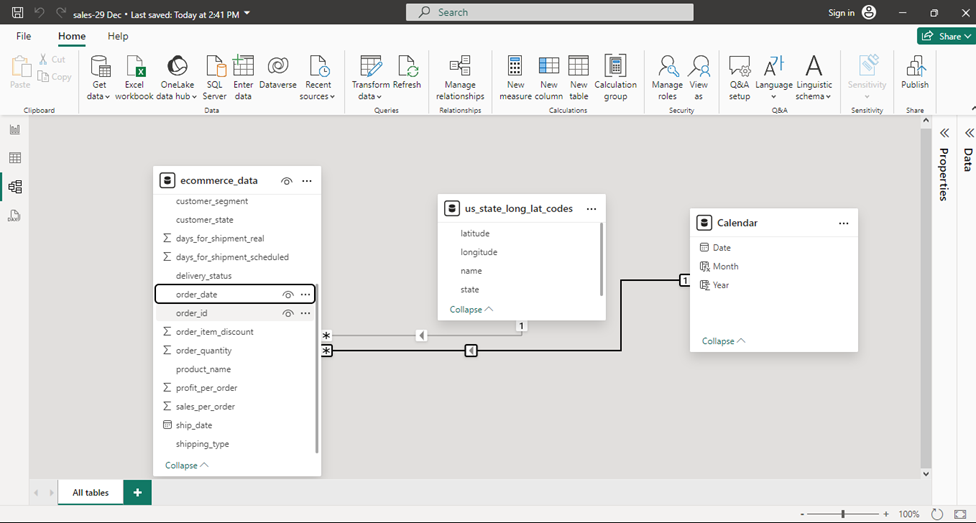The image size is (976, 523).
Task: Select relationship line to Calendar arrow
Action: point(471,351)
